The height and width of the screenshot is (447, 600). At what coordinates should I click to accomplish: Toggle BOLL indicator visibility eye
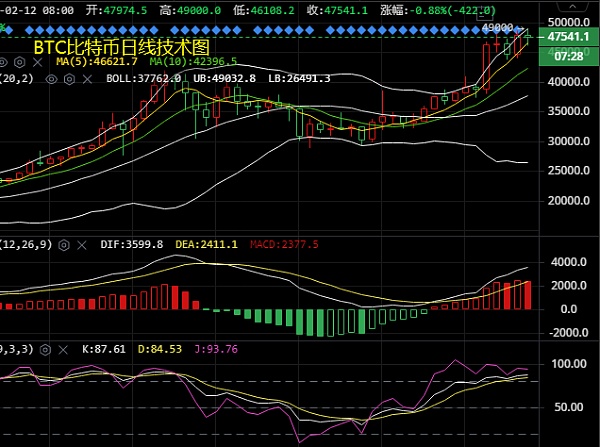point(51,79)
